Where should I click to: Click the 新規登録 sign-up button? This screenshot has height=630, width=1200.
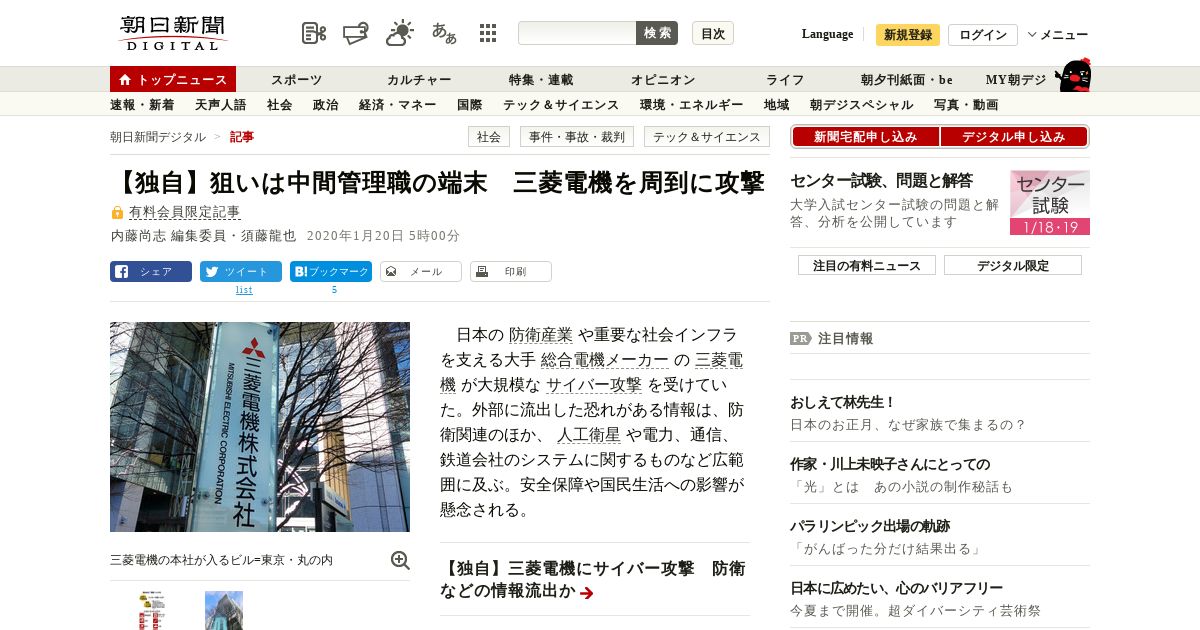click(x=908, y=35)
